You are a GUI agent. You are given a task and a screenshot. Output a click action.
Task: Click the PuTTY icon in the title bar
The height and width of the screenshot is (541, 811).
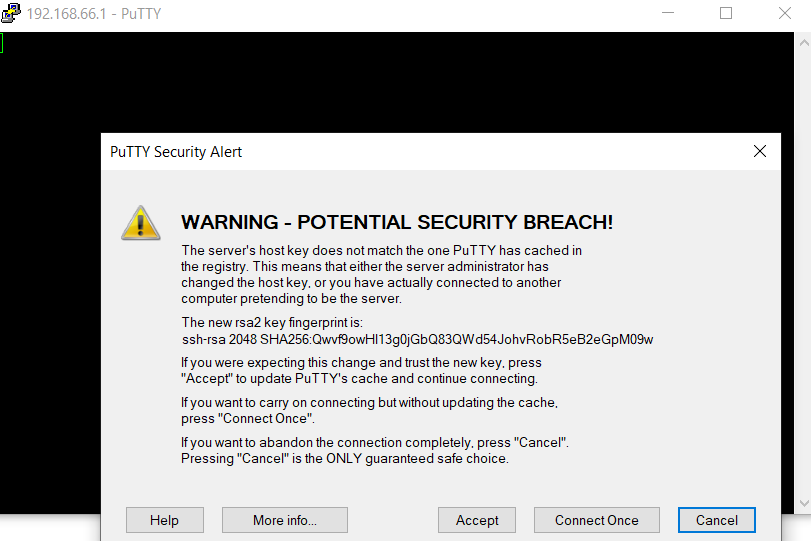tap(10, 13)
